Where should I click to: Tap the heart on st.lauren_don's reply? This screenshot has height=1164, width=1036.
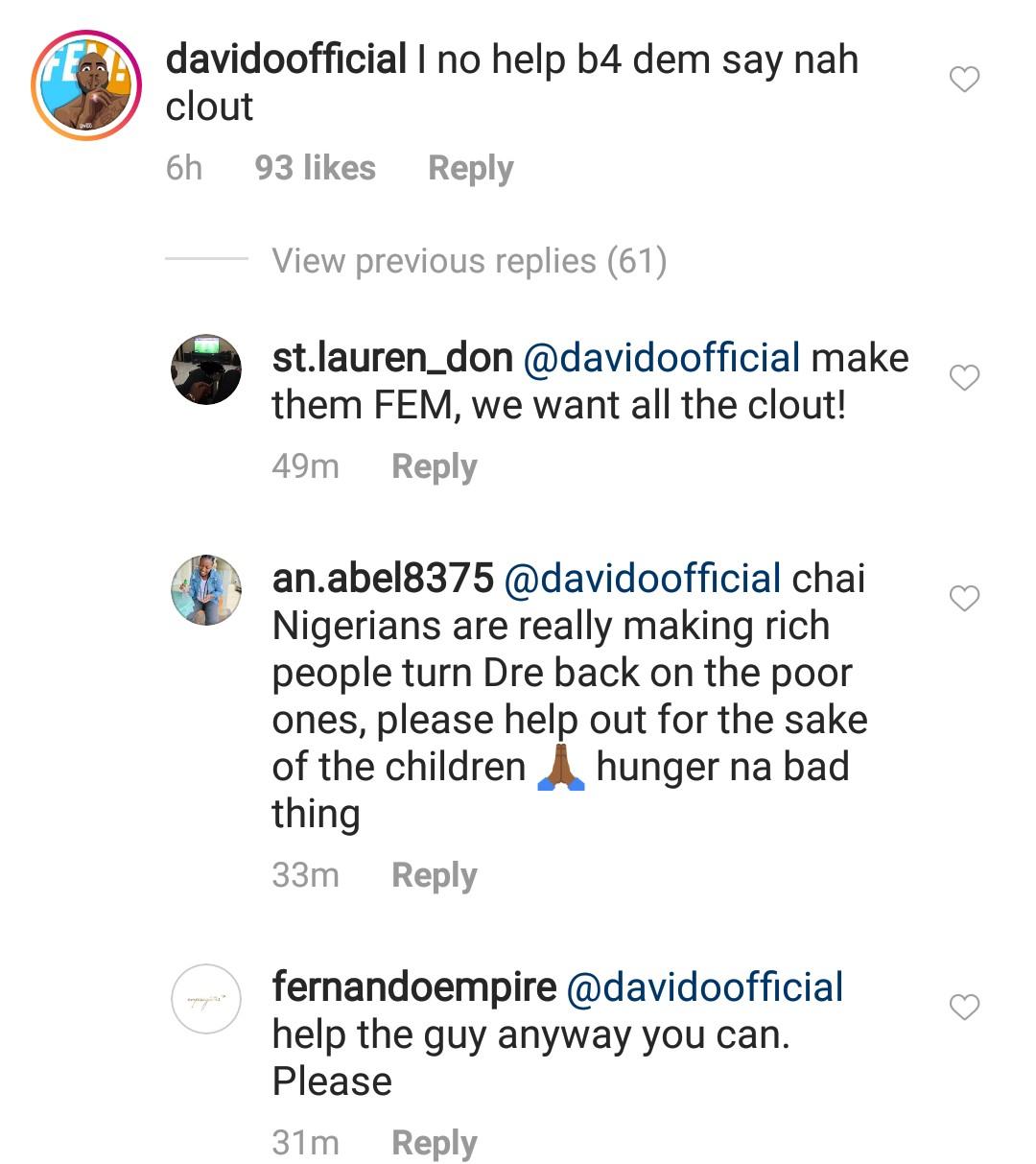[964, 378]
